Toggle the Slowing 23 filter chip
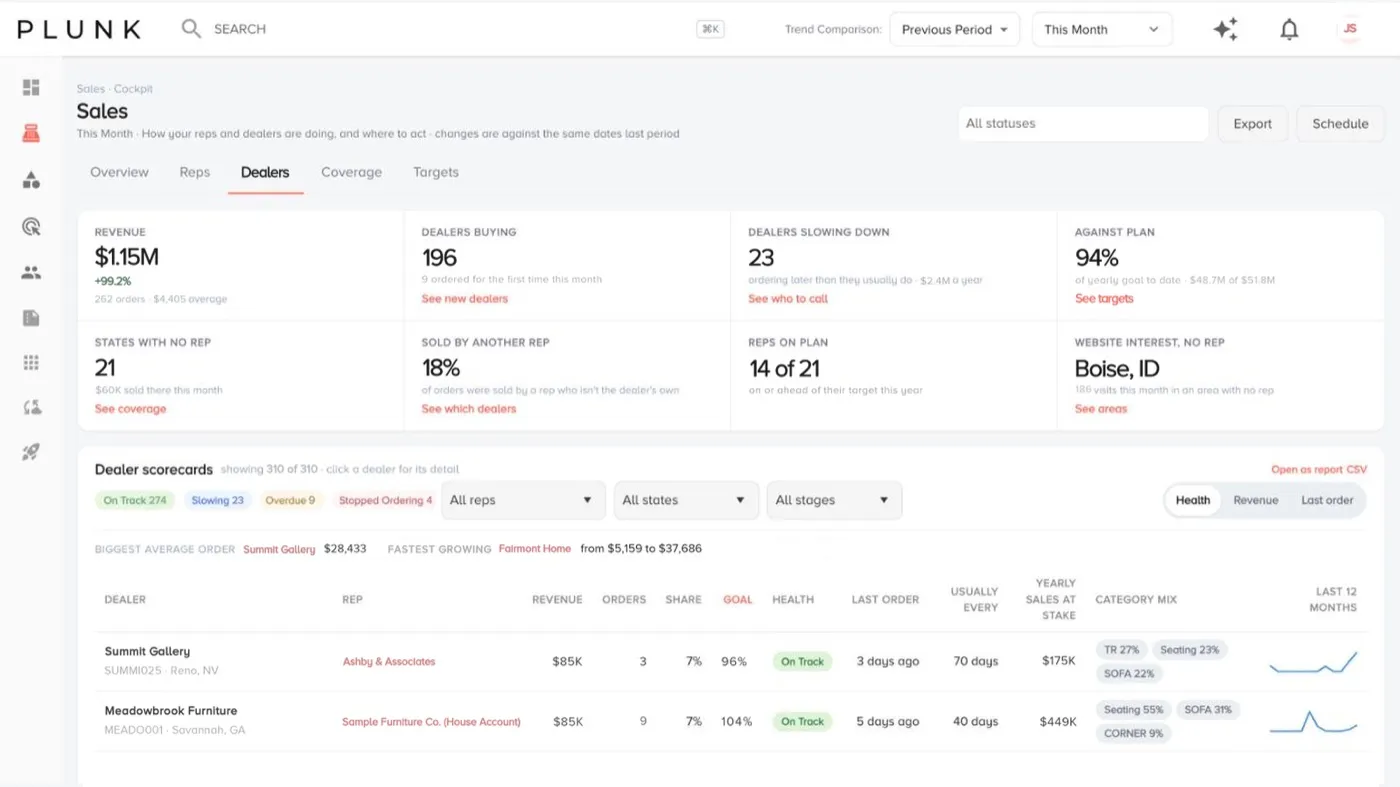This screenshot has width=1400, height=787. [217, 500]
